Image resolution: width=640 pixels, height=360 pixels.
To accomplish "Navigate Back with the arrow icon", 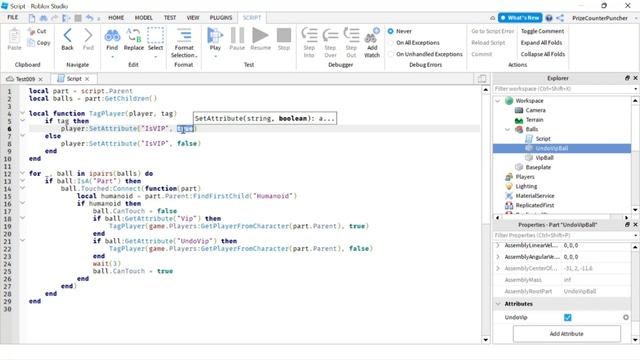I will coord(67,36).
